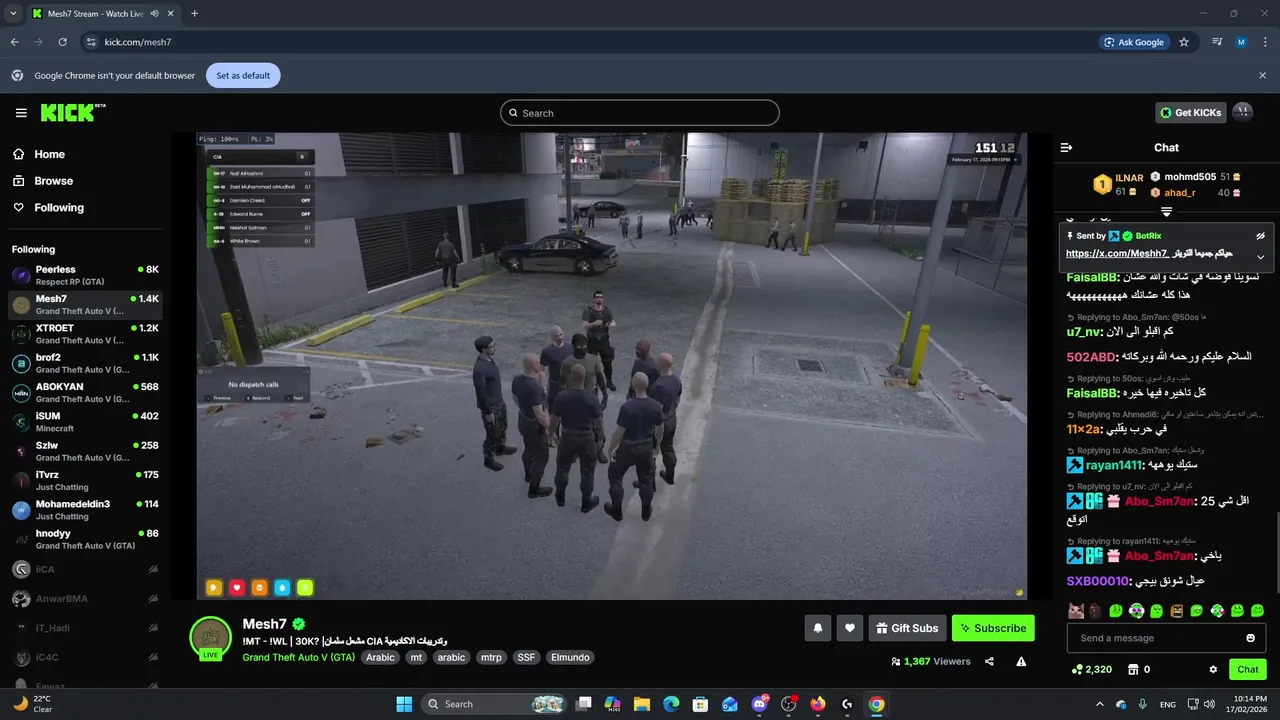The height and width of the screenshot is (720, 1280).
Task: Click the Get KICKs button
Action: (x=1191, y=112)
